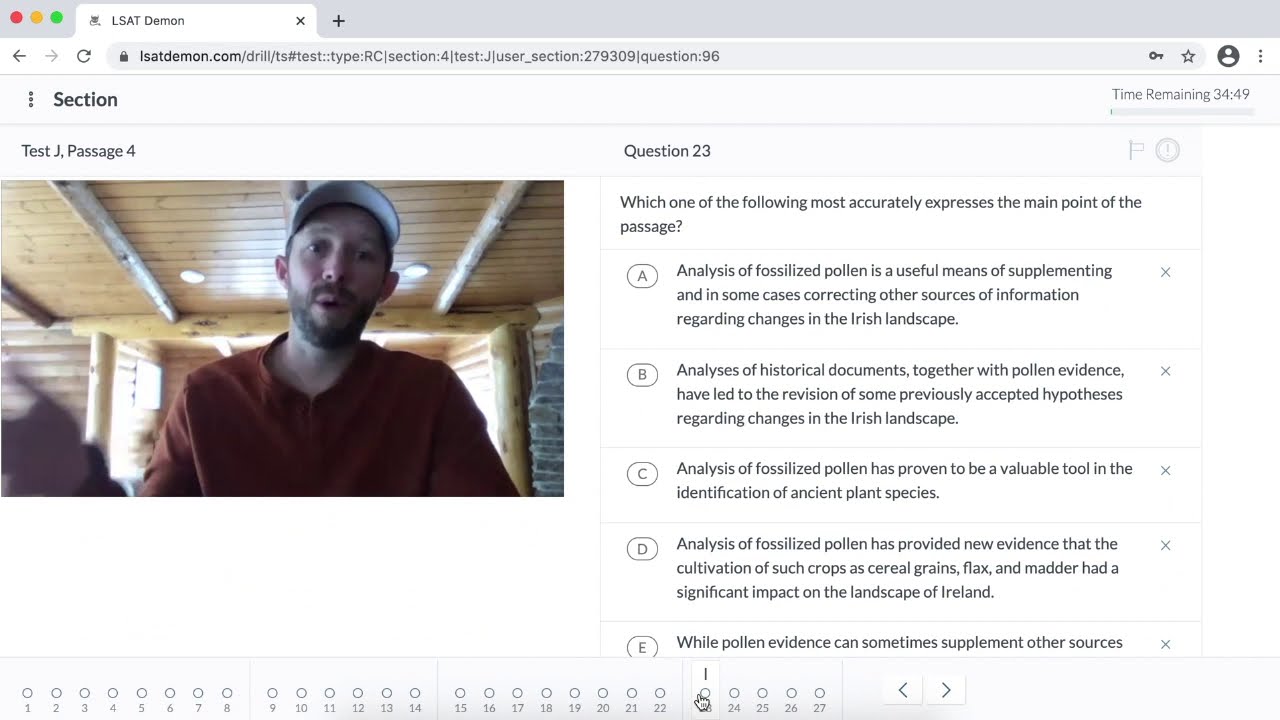
Task: Open Chrome's three-dot menu
Action: click(x=1260, y=56)
